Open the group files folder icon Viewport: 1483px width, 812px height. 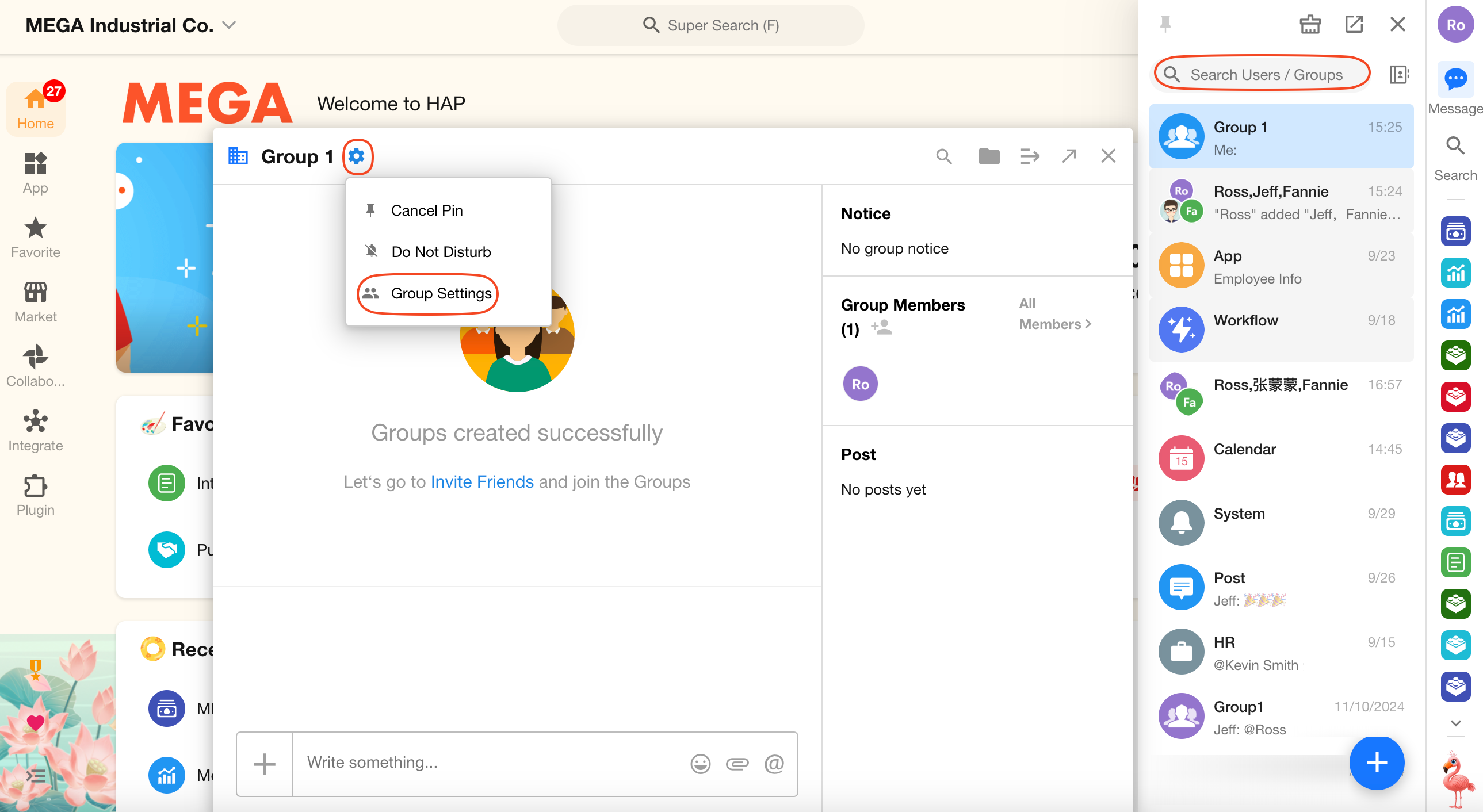[x=988, y=156]
